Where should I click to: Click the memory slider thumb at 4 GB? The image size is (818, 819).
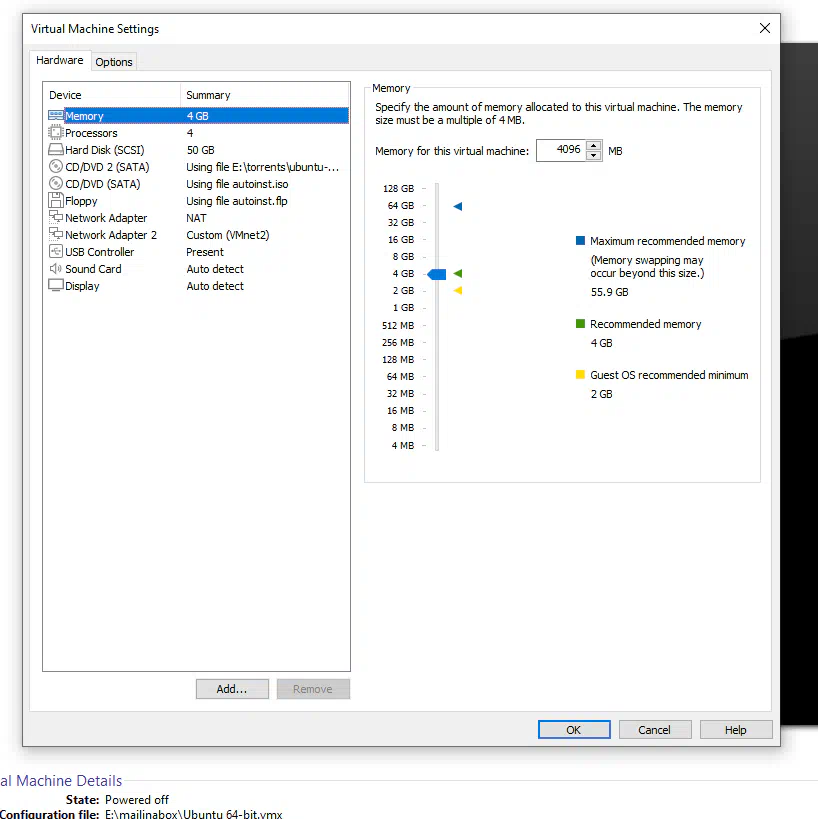tap(437, 274)
